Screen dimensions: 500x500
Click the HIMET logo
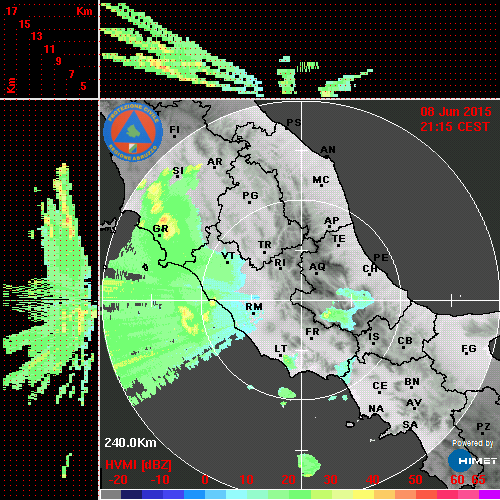tap(473, 461)
